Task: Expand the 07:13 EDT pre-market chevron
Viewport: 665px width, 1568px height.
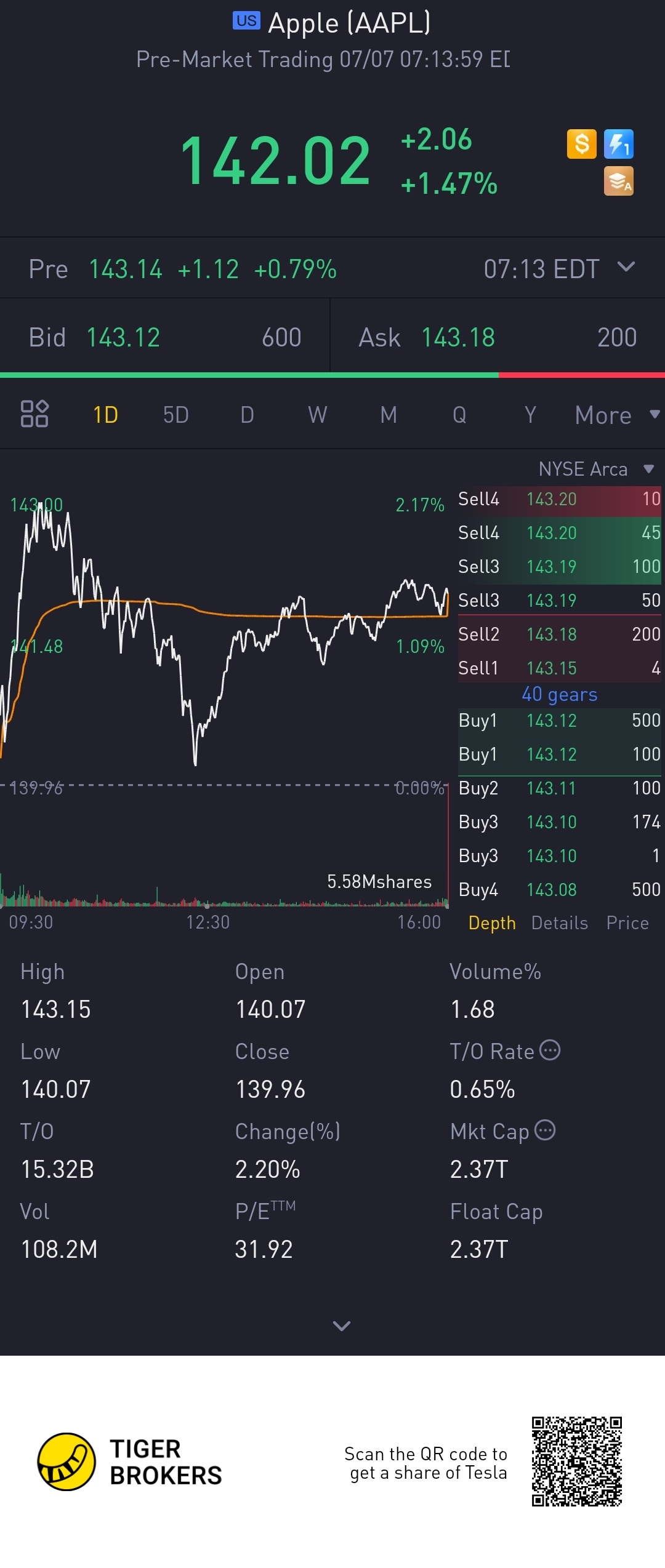Action: [626, 266]
